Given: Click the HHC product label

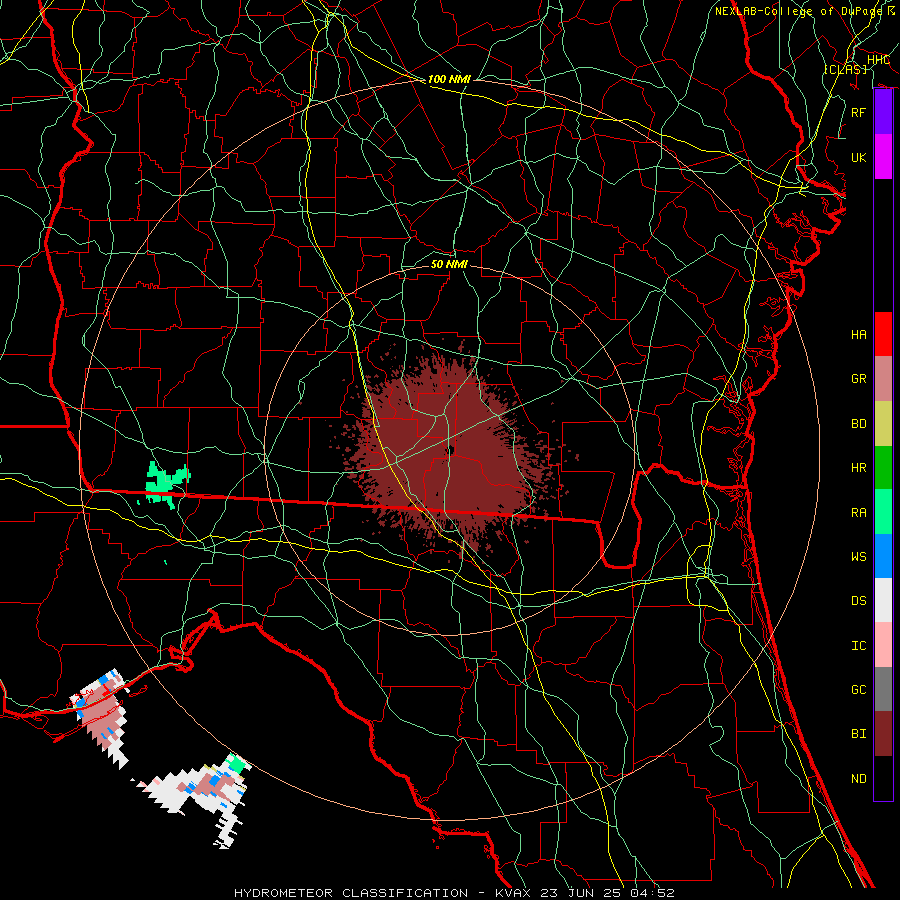Looking at the screenshot, I should coord(878,60).
